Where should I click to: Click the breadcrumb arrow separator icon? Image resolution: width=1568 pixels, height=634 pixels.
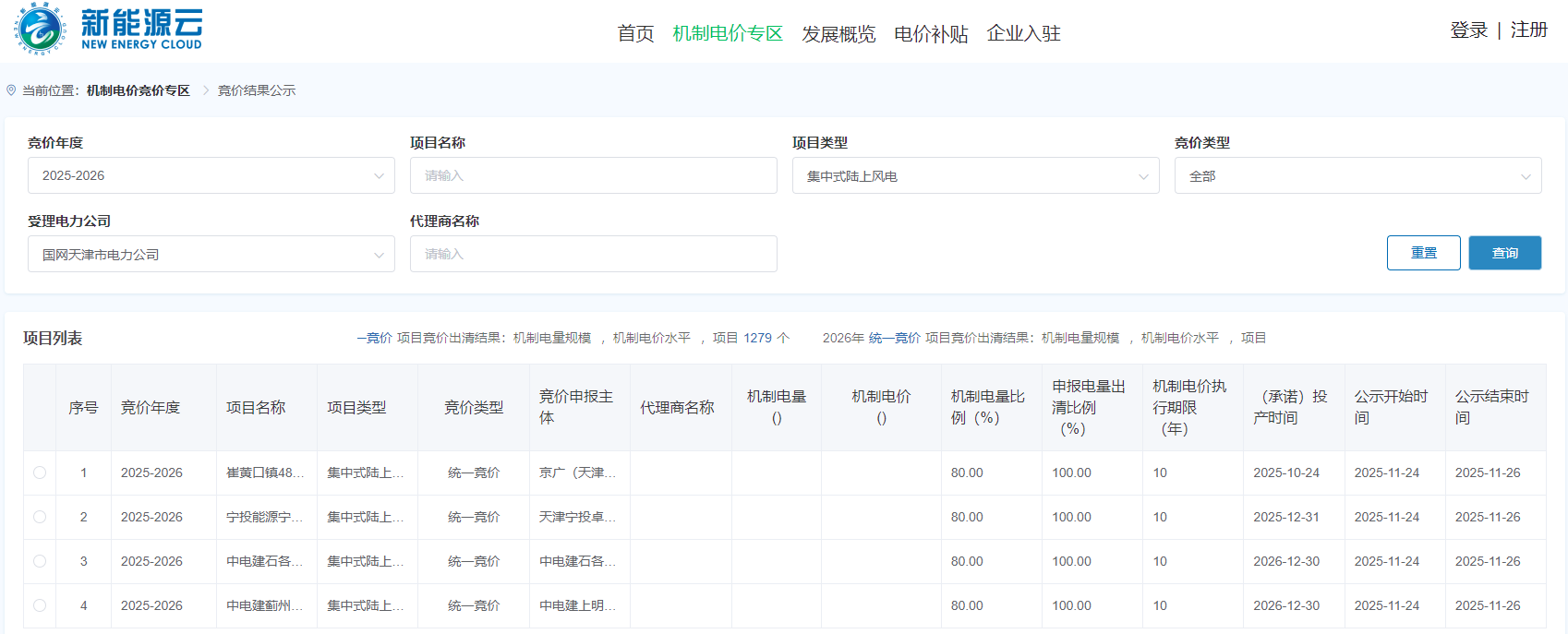click(205, 90)
